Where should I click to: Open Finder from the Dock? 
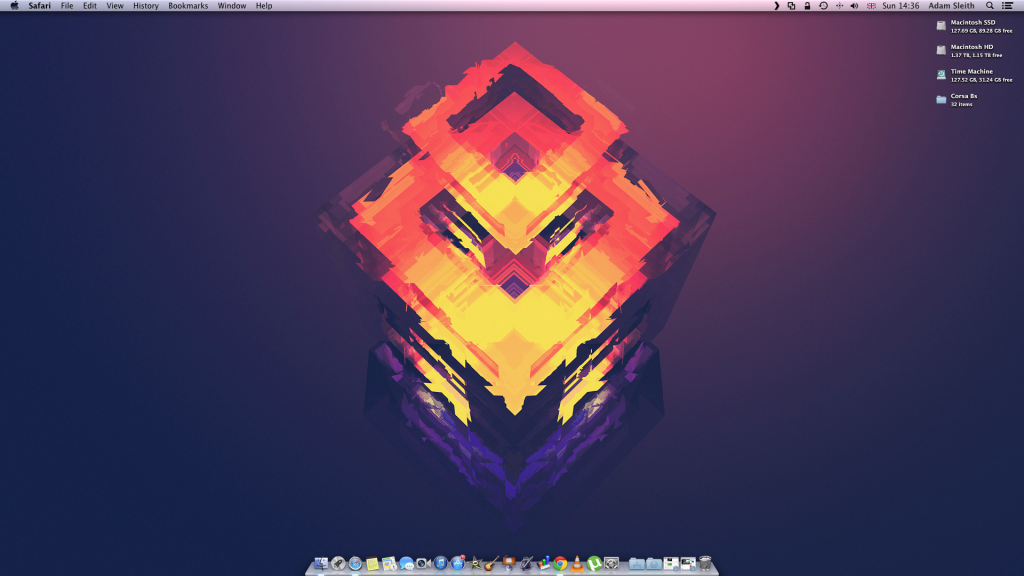point(321,563)
